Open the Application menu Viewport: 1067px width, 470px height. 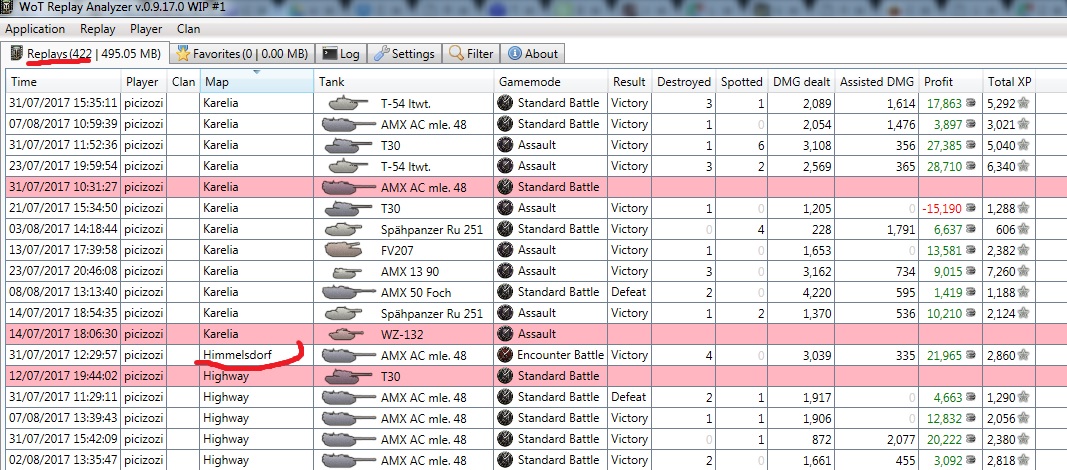(35, 29)
